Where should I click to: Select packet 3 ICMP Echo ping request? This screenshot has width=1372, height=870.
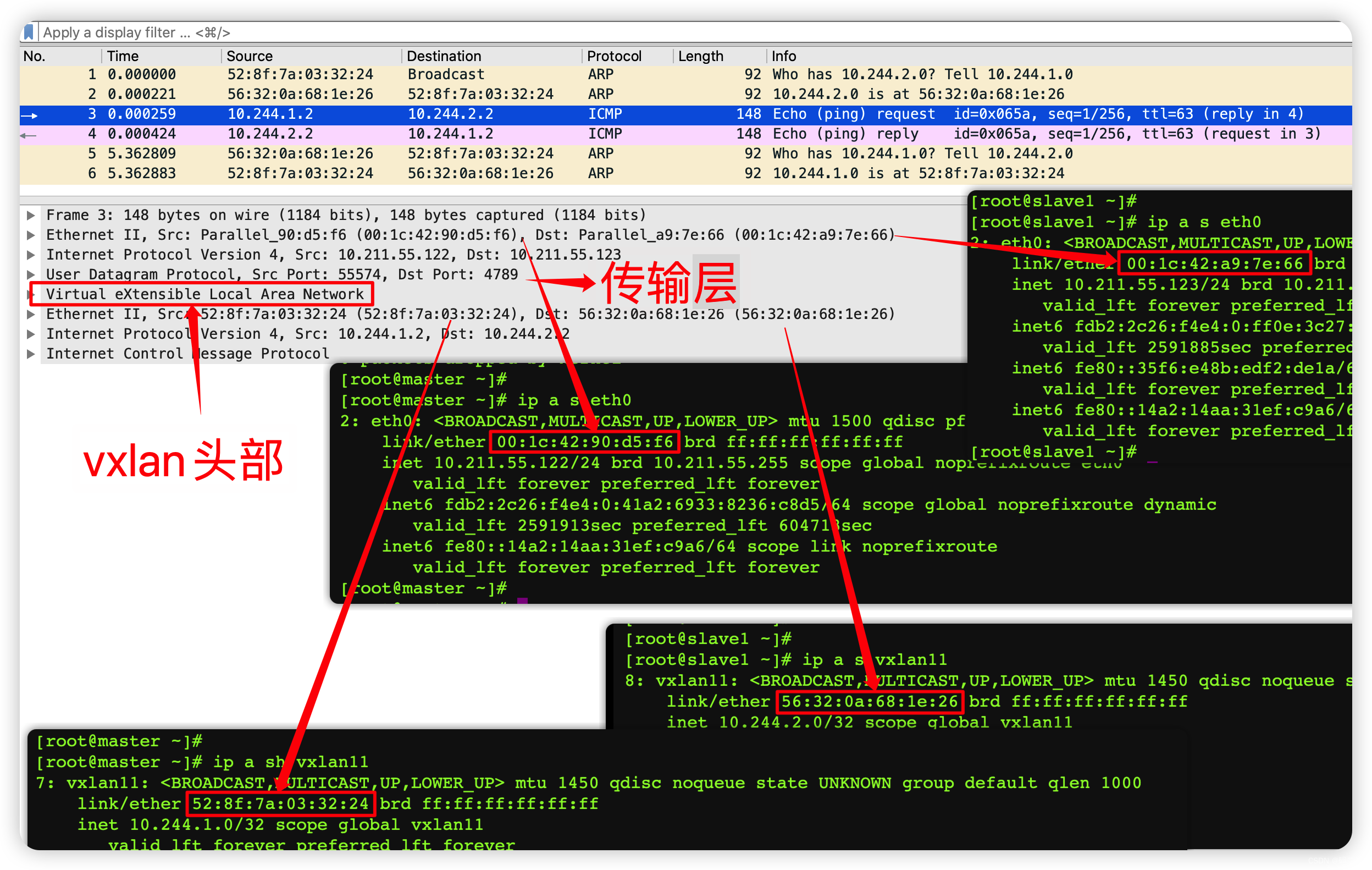[685, 114]
